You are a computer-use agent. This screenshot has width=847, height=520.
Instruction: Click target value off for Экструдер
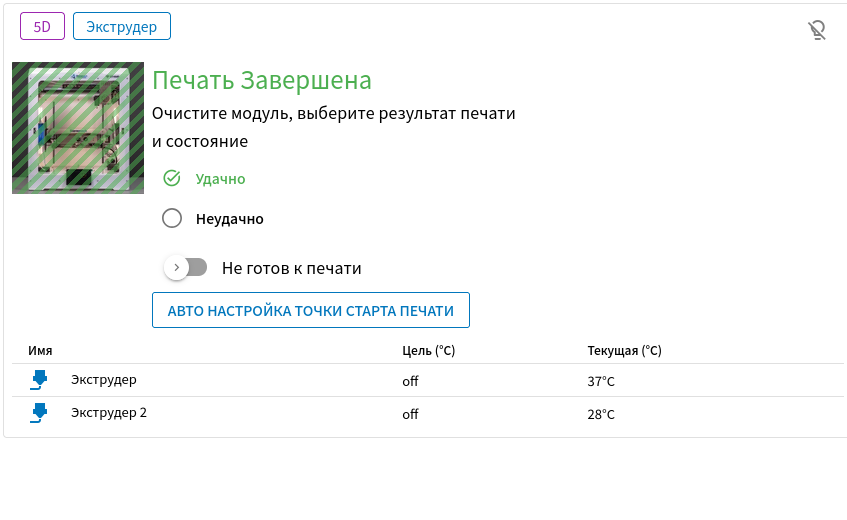coord(410,381)
